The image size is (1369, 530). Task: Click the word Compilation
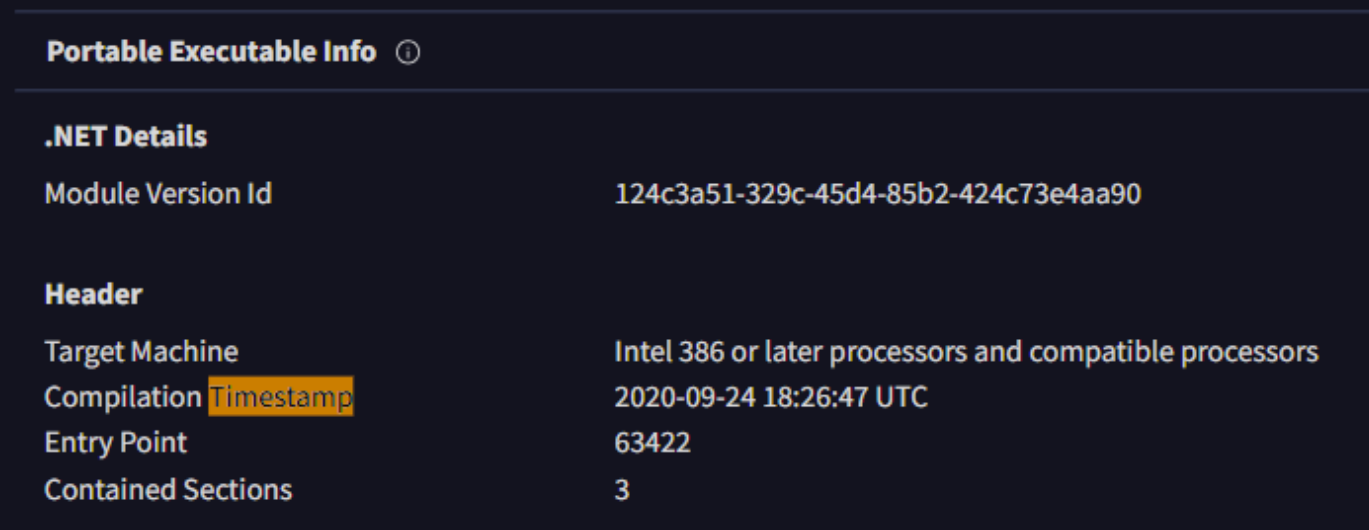123,398
